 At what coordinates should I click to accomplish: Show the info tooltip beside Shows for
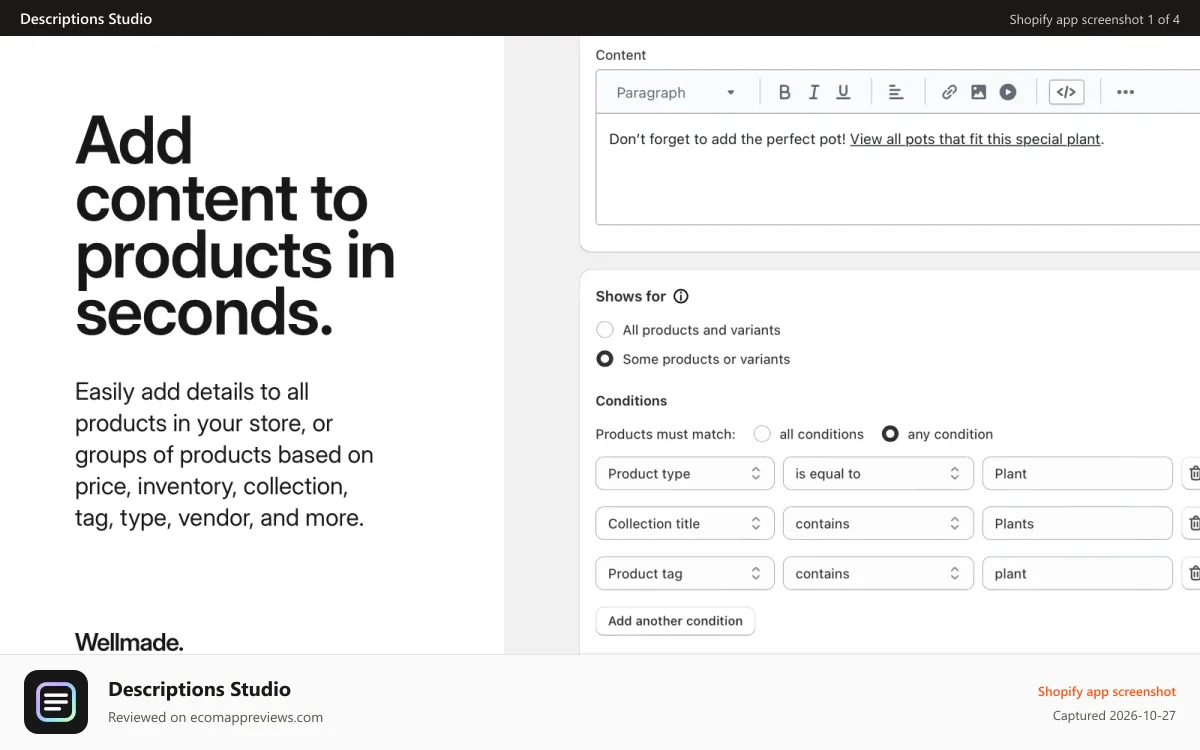(x=681, y=296)
